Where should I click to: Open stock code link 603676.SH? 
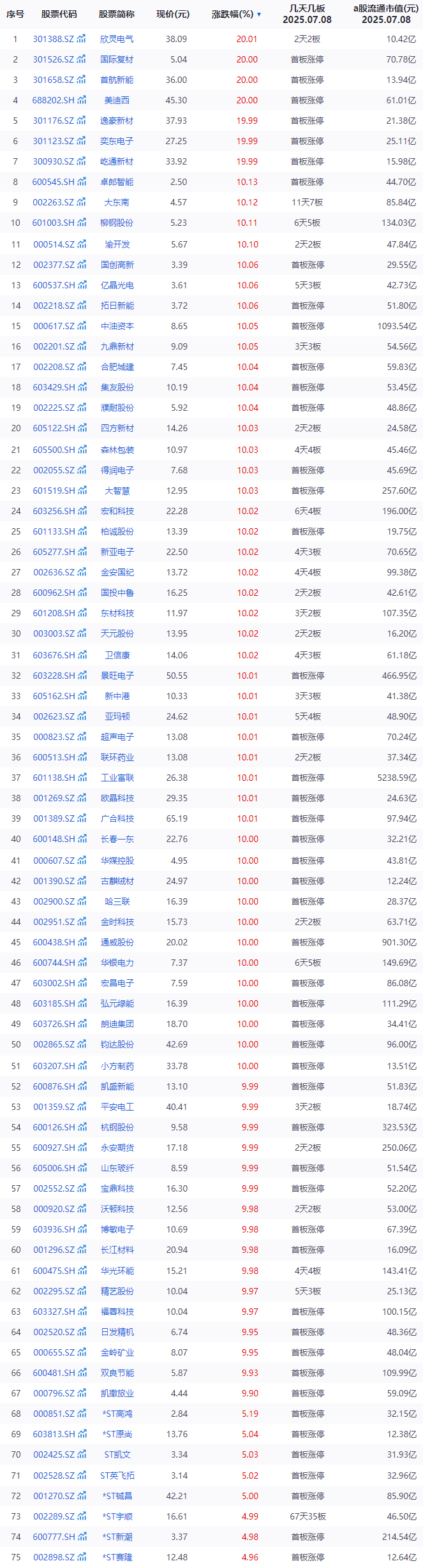pos(54,655)
